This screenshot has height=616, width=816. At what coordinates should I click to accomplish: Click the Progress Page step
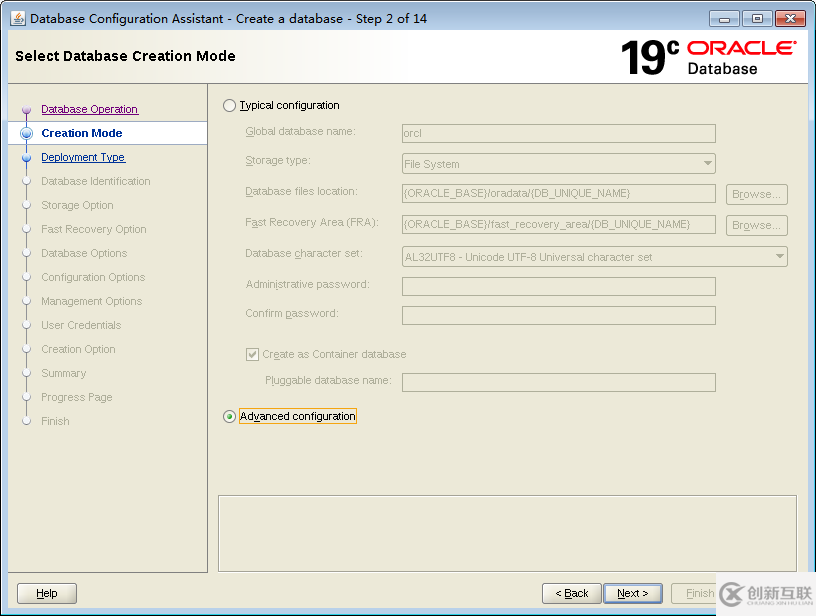coord(76,397)
